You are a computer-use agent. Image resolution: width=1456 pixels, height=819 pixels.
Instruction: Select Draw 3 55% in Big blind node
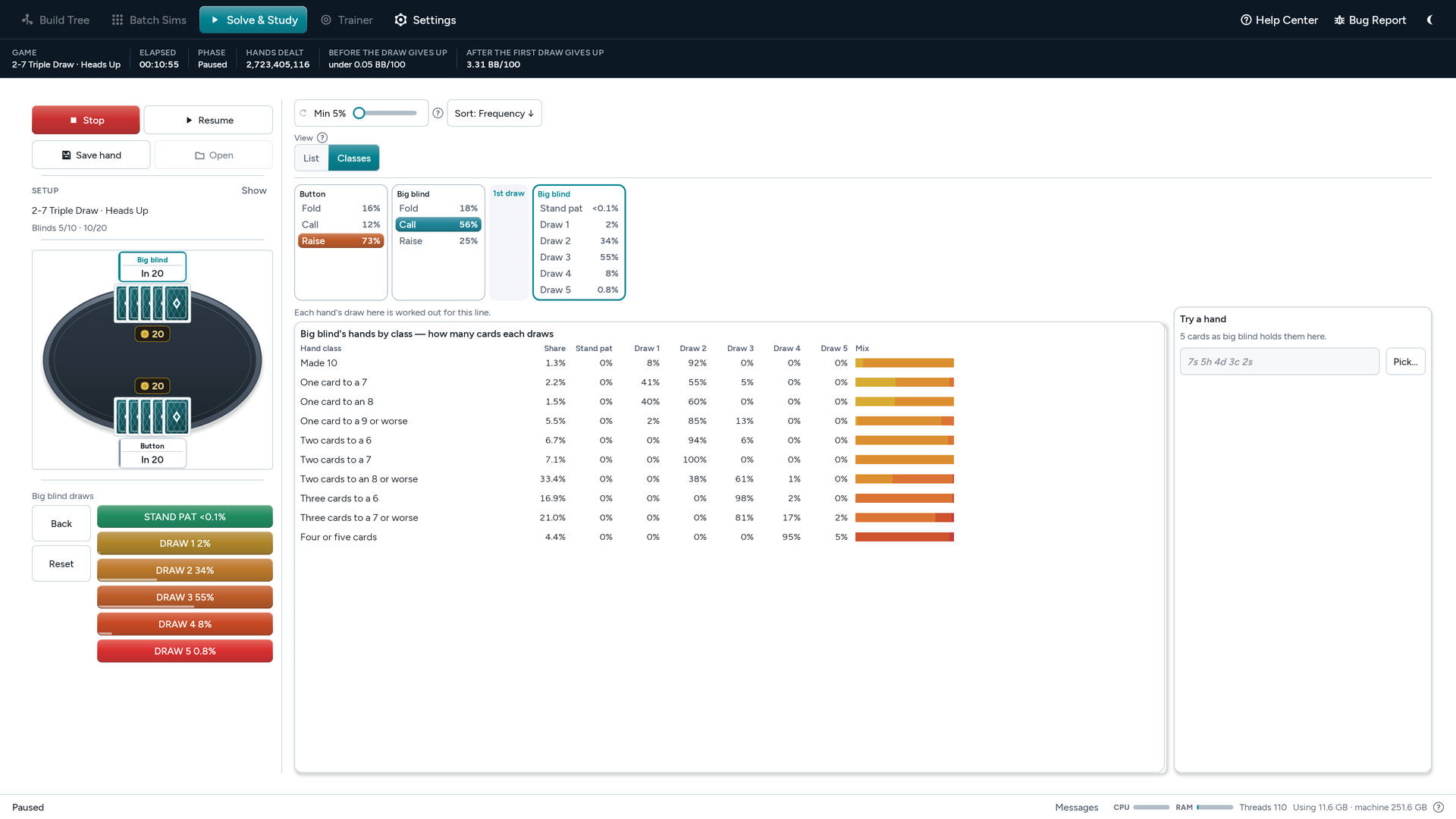pyautogui.click(x=579, y=257)
